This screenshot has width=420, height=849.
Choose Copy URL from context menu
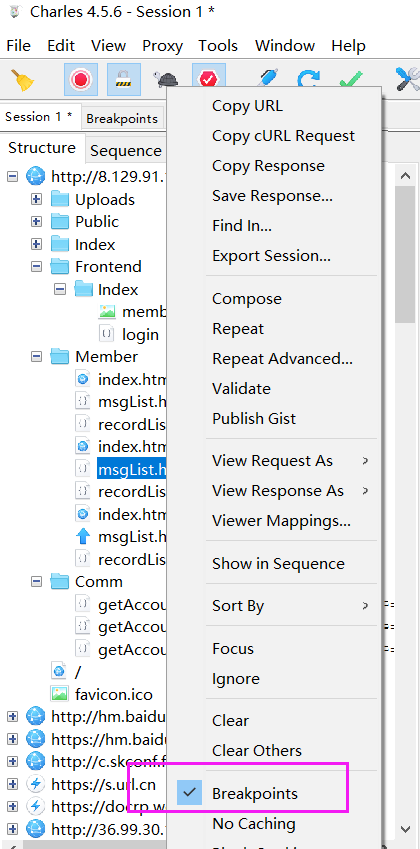[x=247, y=106]
